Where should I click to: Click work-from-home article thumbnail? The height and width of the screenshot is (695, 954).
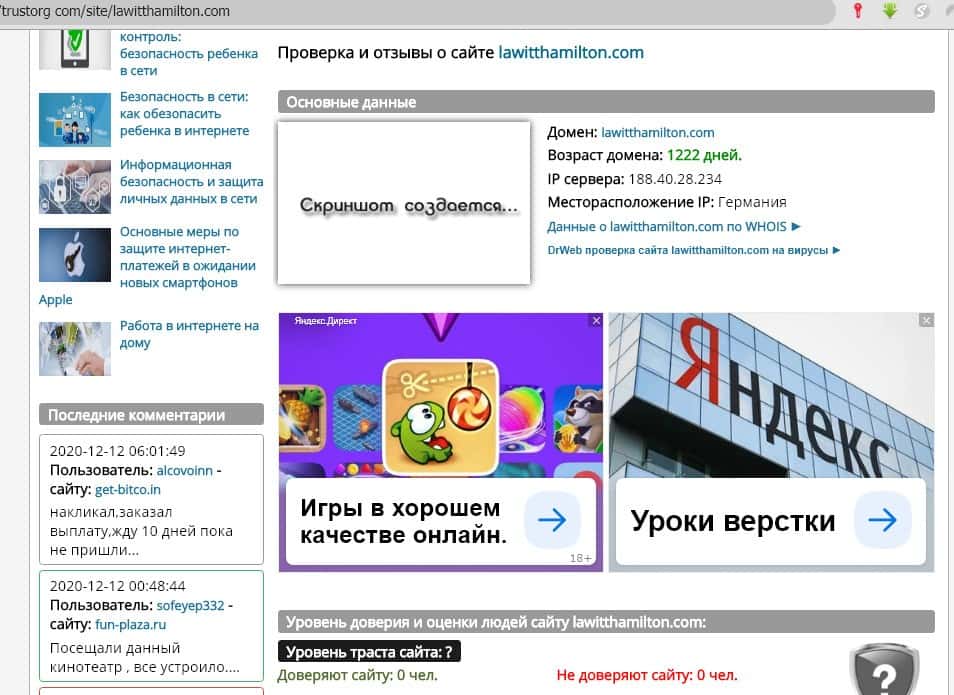click(x=75, y=349)
